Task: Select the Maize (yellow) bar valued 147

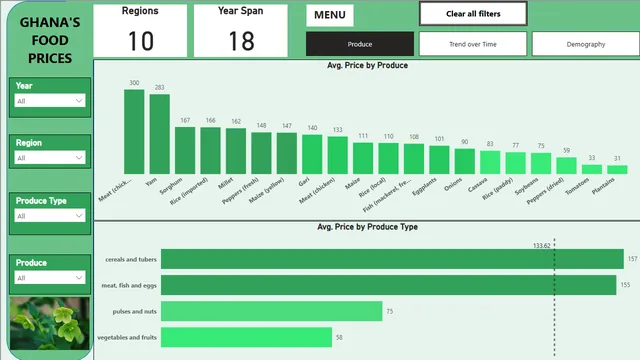Action: pyautogui.click(x=287, y=153)
